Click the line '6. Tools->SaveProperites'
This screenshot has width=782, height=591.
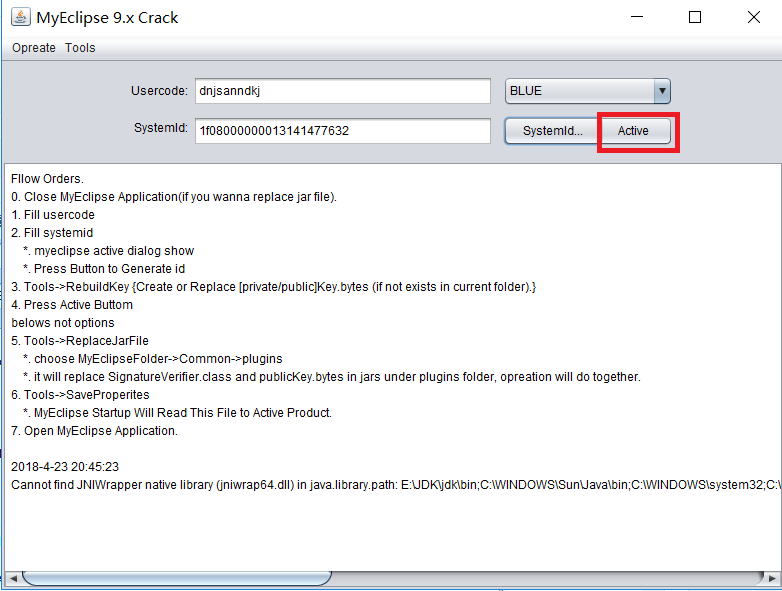click(x=80, y=395)
